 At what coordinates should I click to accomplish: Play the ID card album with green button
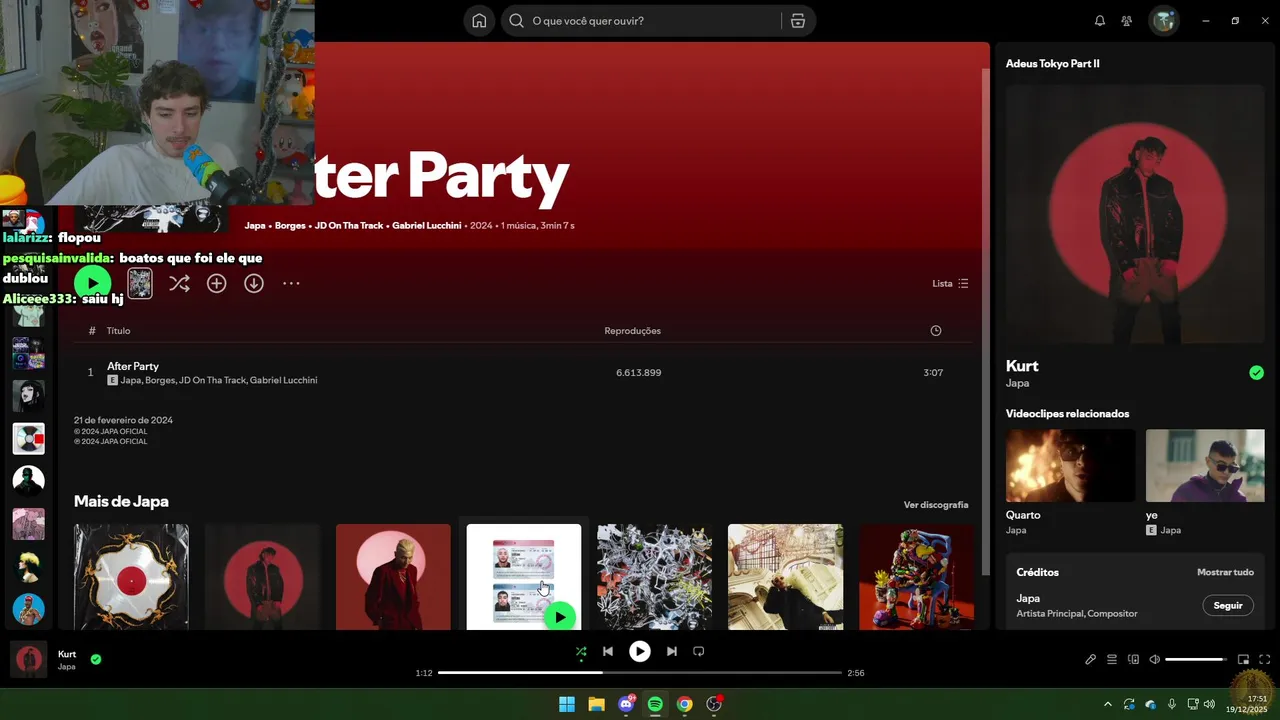click(x=560, y=617)
